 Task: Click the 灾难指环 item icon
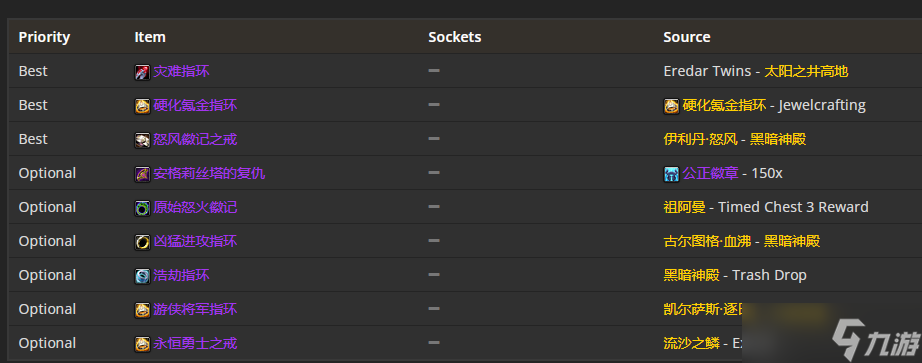click(x=142, y=72)
